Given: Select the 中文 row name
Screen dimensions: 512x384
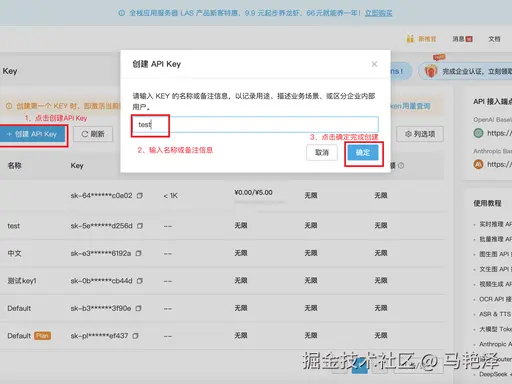Looking at the screenshot, I should 14,253.
